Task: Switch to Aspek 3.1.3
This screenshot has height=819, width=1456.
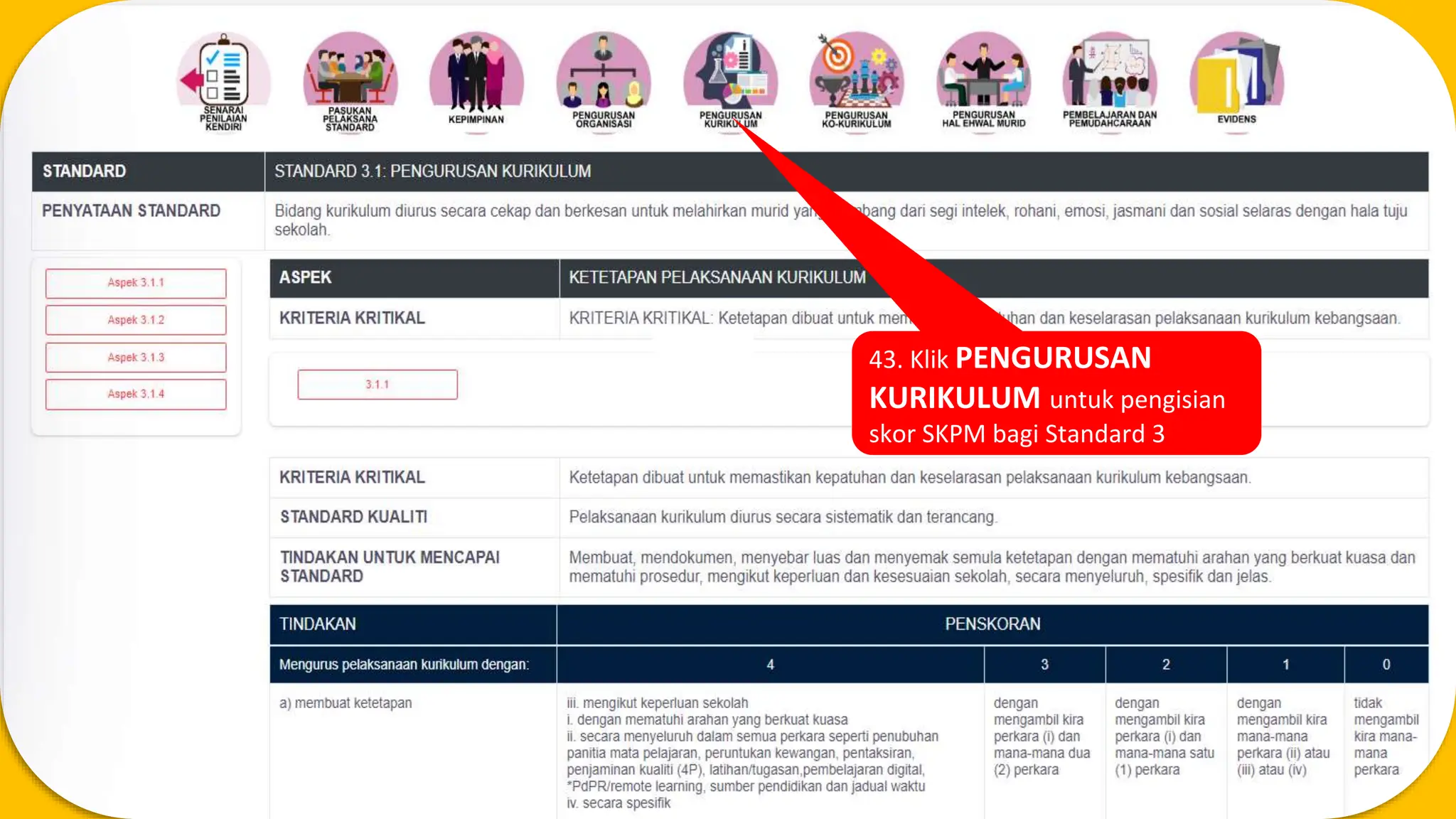Action: pos(136,358)
